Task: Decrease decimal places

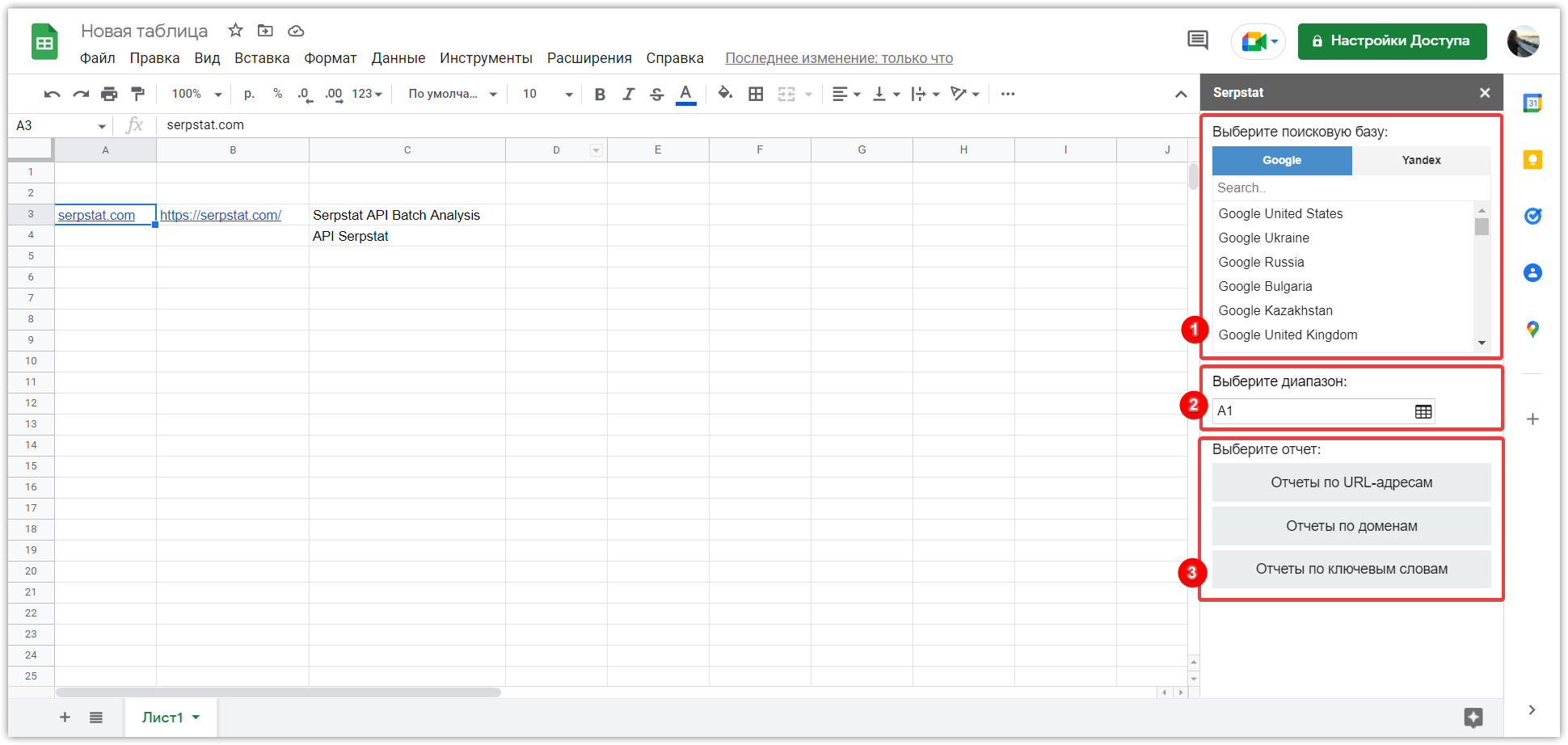Action: coord(305,95)
